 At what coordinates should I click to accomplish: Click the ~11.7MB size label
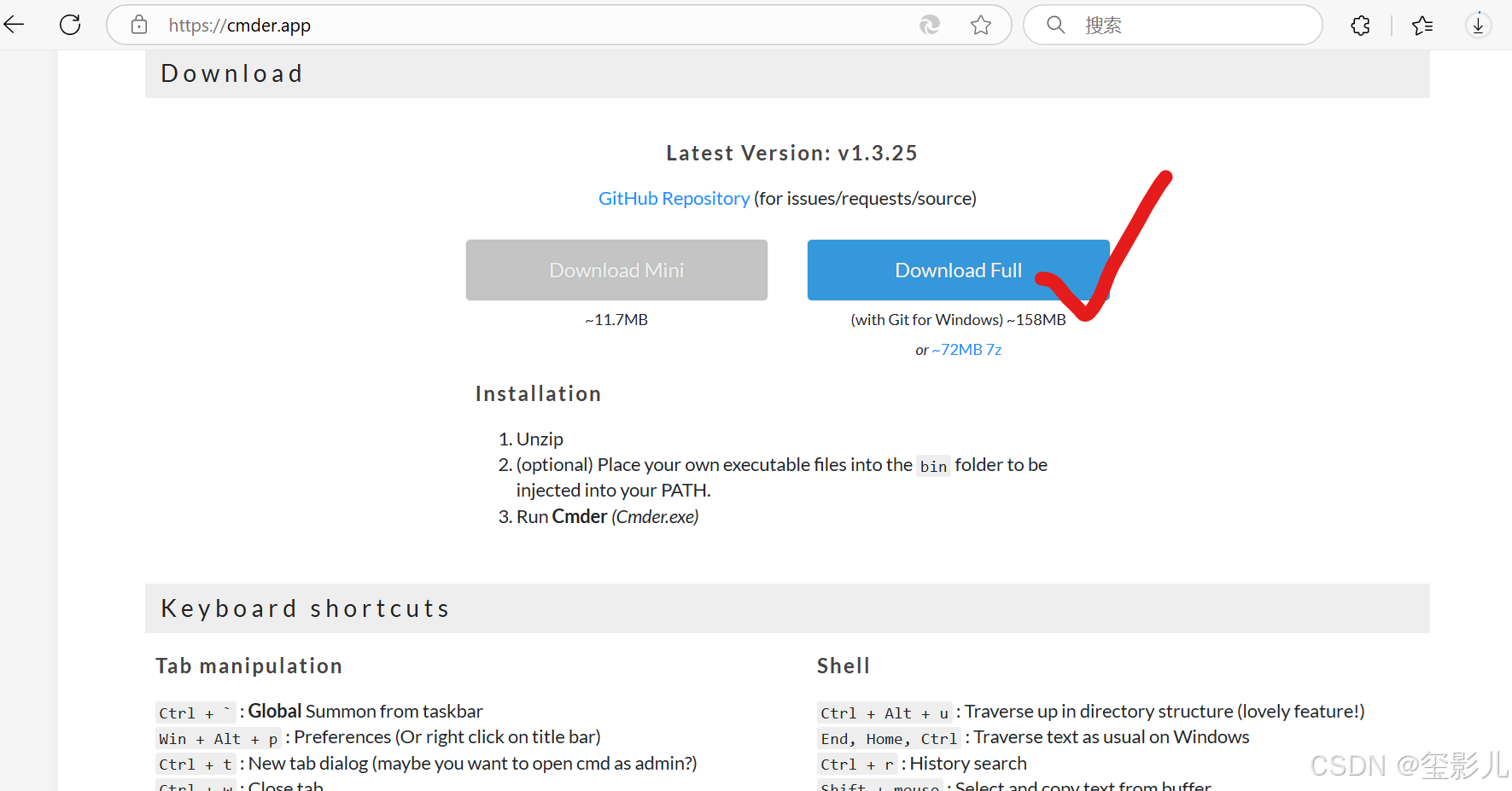pos(616,320)
